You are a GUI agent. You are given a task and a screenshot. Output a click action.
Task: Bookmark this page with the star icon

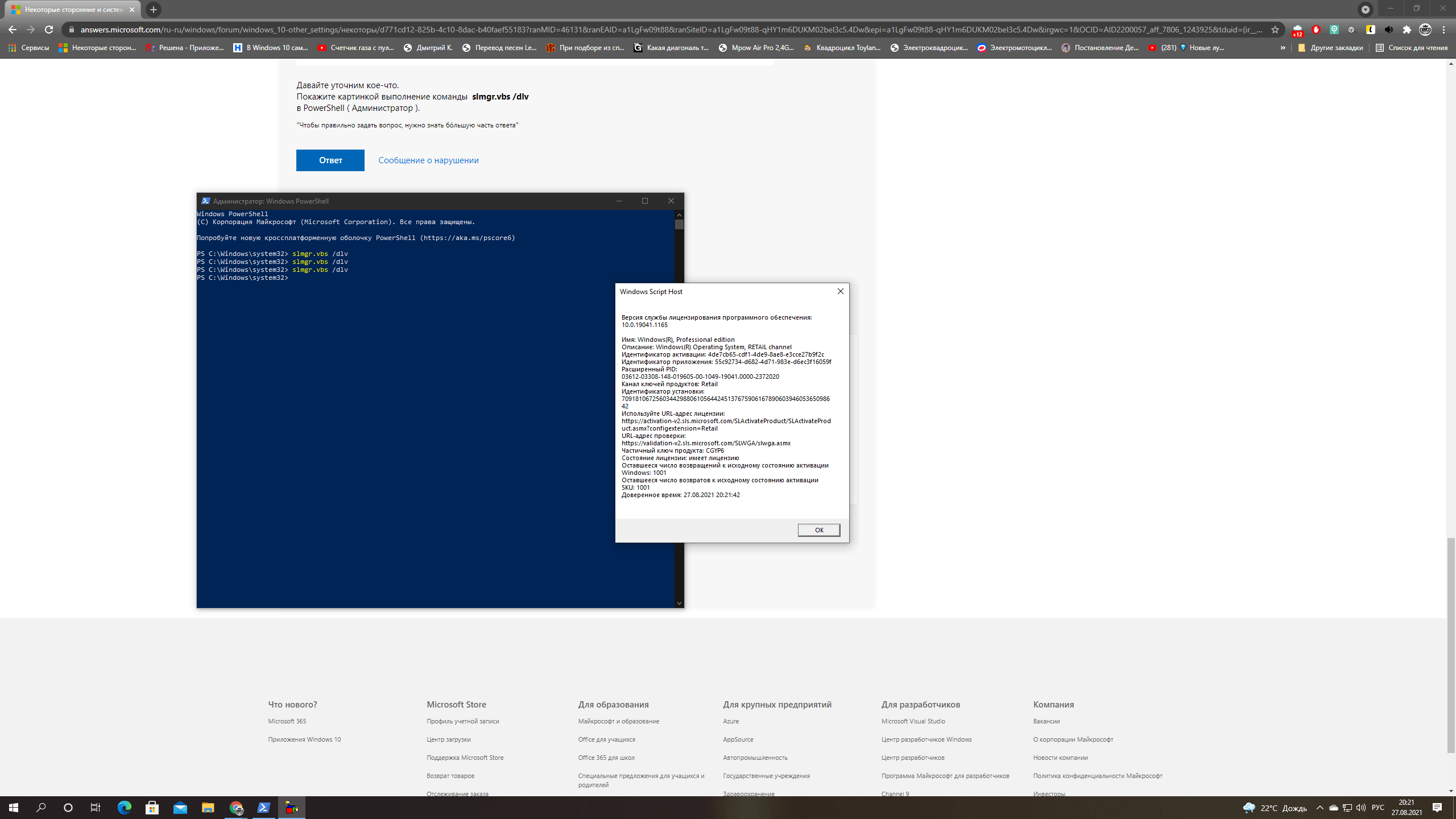click(1275, 30)
